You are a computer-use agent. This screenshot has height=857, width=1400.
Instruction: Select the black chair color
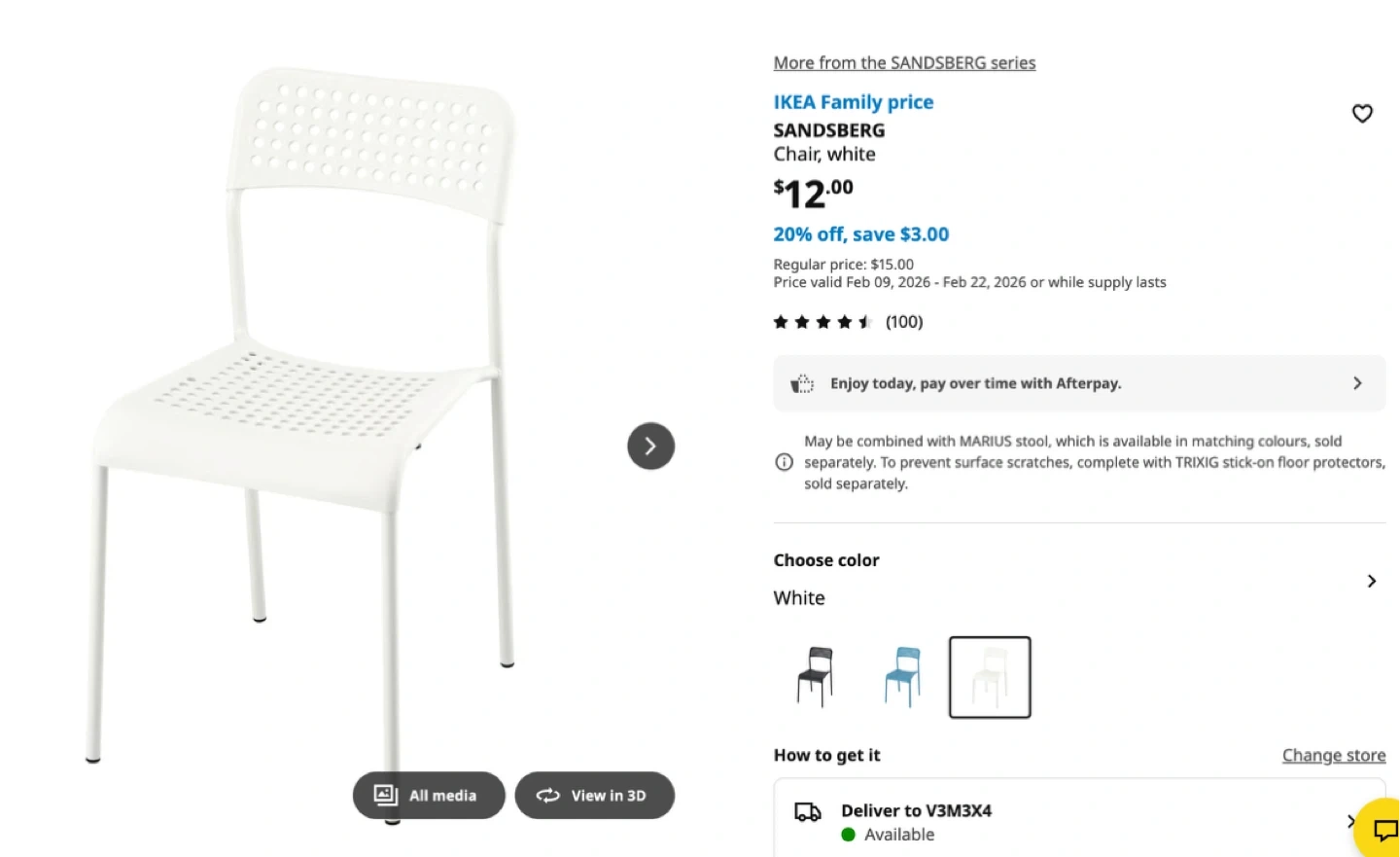click(x=815, y=677)
